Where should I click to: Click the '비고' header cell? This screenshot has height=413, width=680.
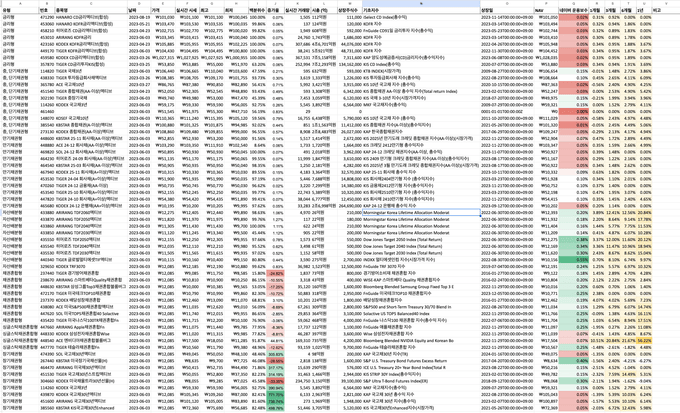point(666,10)
